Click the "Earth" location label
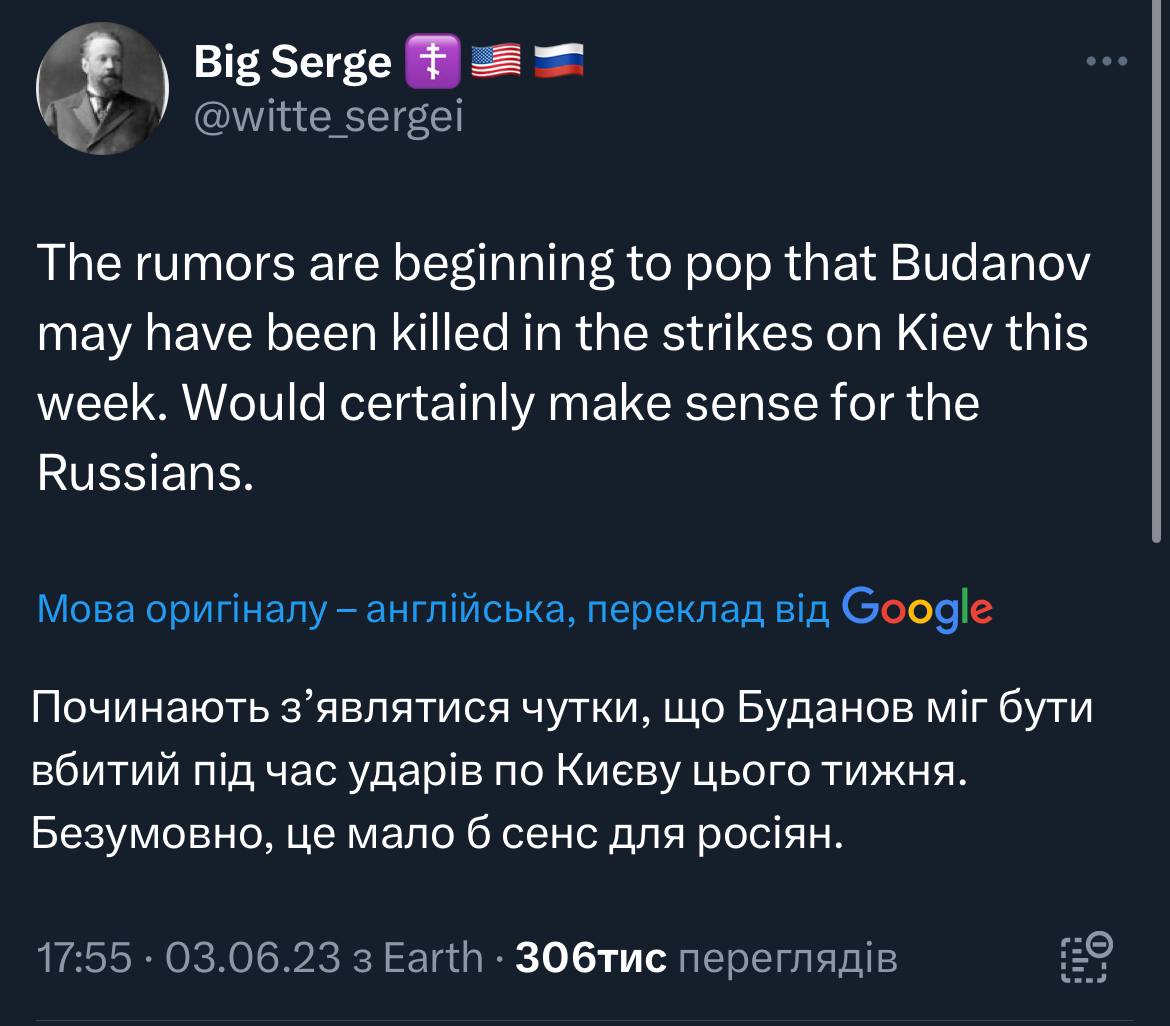 433,959
